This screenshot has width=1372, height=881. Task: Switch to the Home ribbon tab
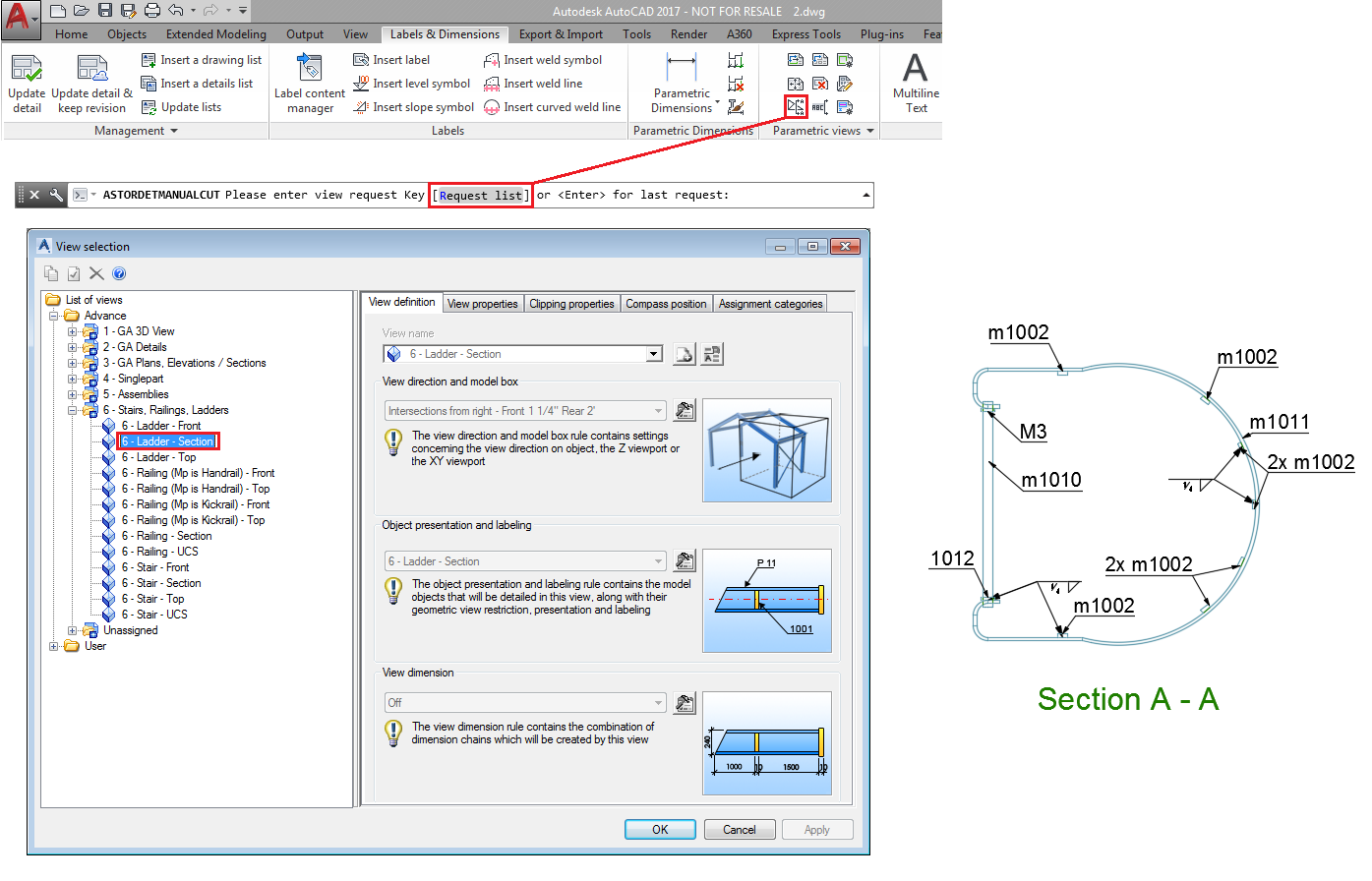[x=71, y=34]
